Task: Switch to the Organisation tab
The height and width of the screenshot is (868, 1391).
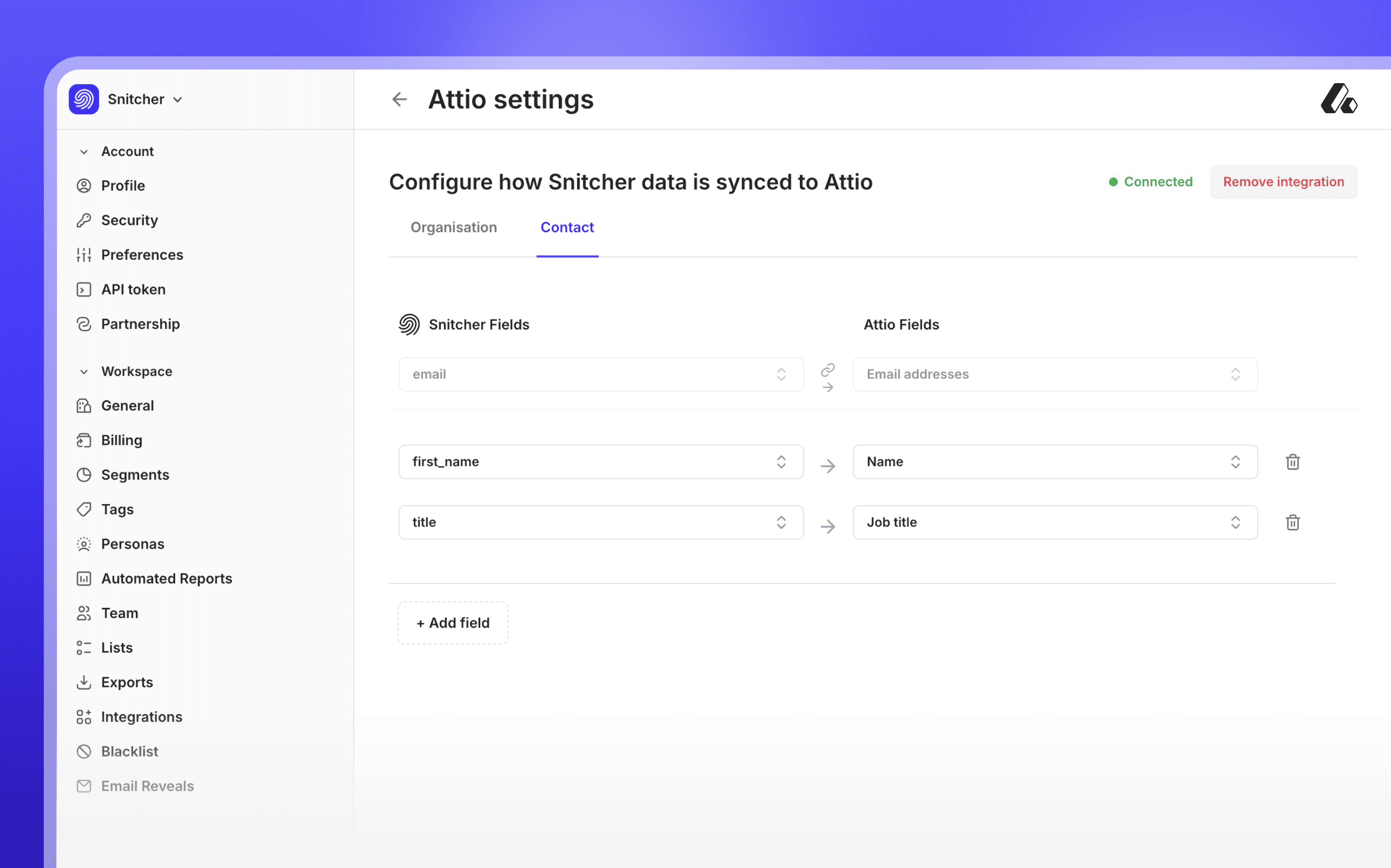Action: coord(453,228)
